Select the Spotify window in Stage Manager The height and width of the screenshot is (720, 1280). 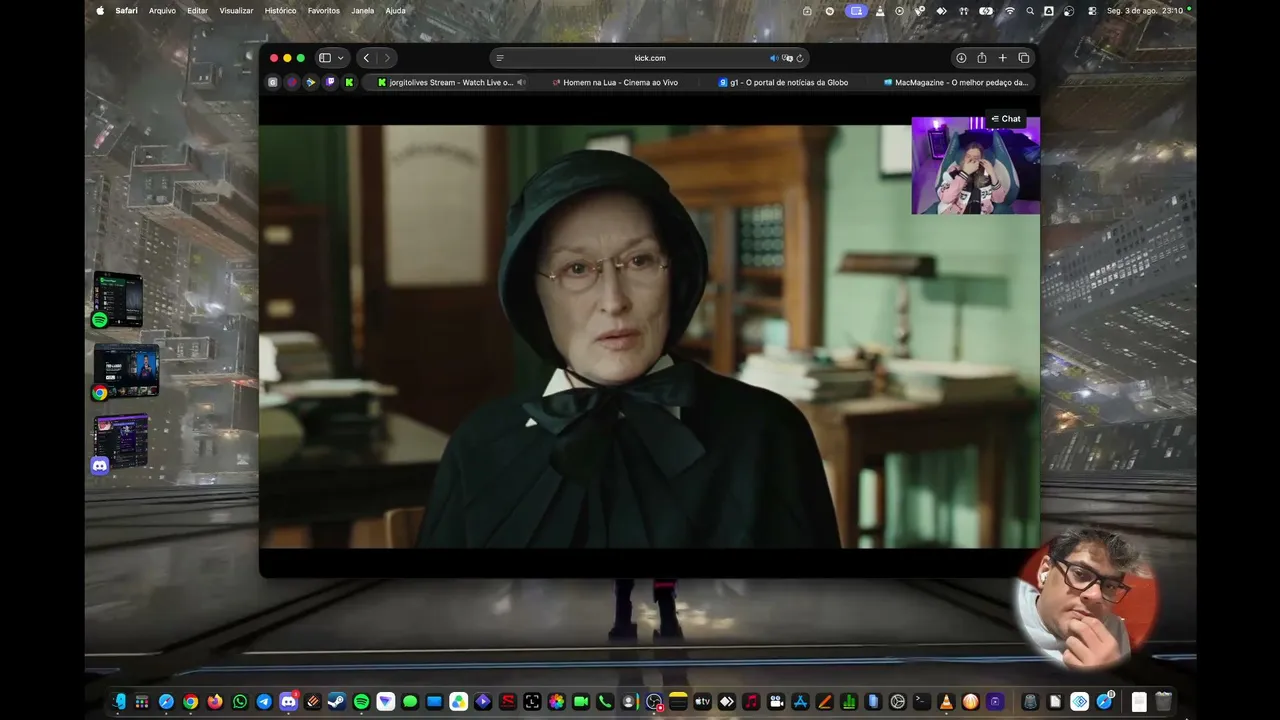(x=118, y=300)
